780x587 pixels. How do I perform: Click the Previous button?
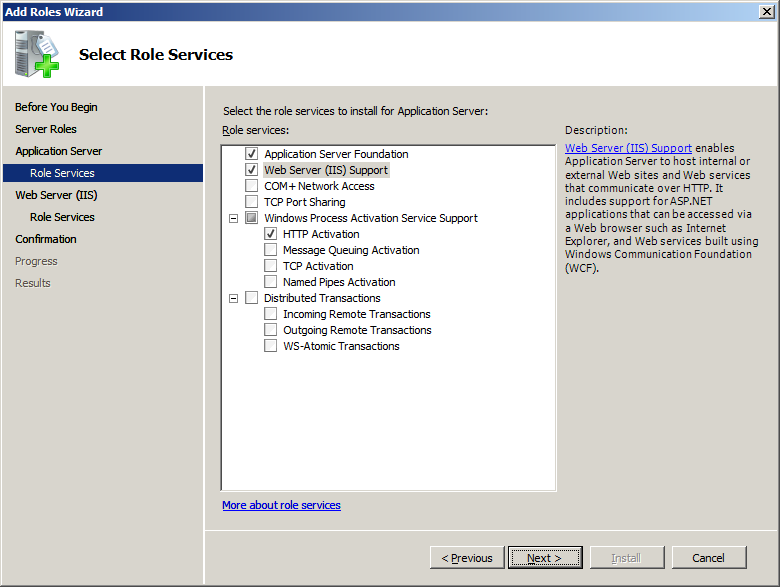click(x=467, y=558)
